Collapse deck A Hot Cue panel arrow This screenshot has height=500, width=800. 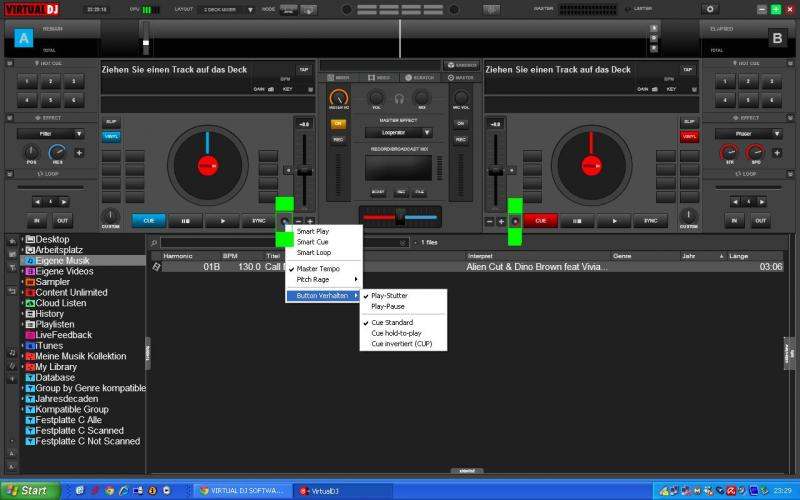[10, 63]
